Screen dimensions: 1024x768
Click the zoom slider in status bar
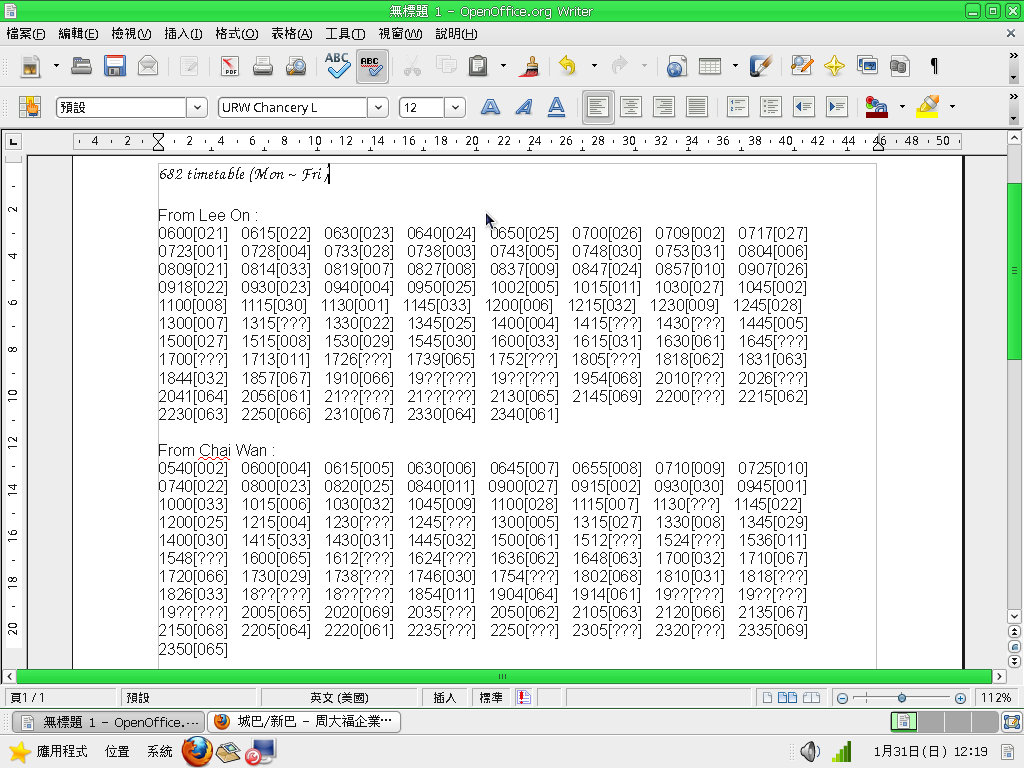point(901,698)
